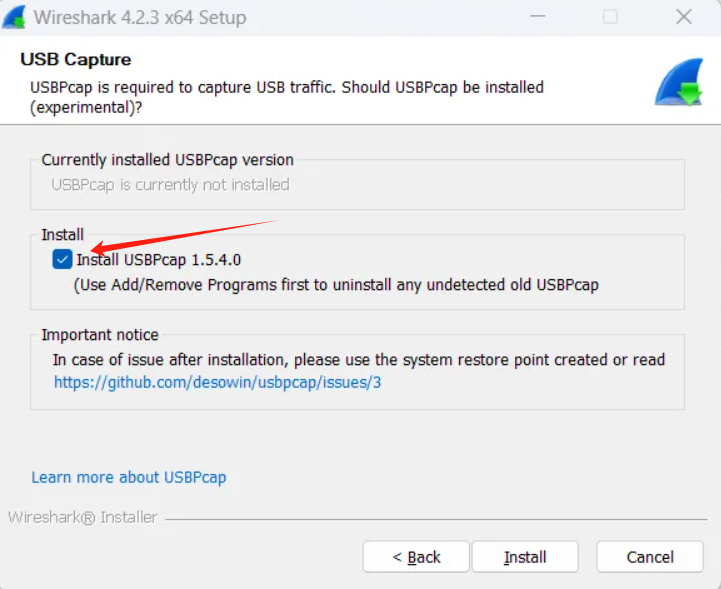Click the 'Wireshark® Installer' footer text
This screenshot has width=721, height=589.
click(83, 517)
